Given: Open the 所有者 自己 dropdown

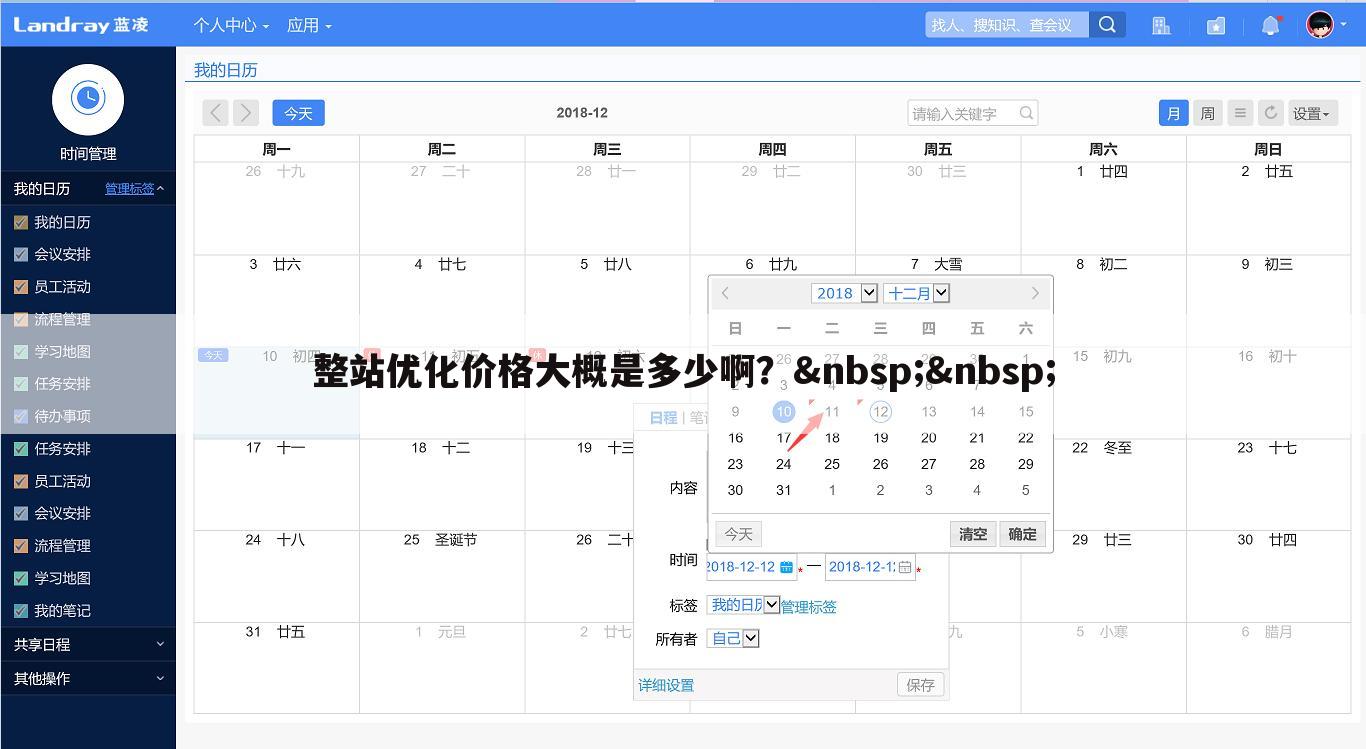Looking at the screenshot, I should pyautogui.click(x=733, y=638).
